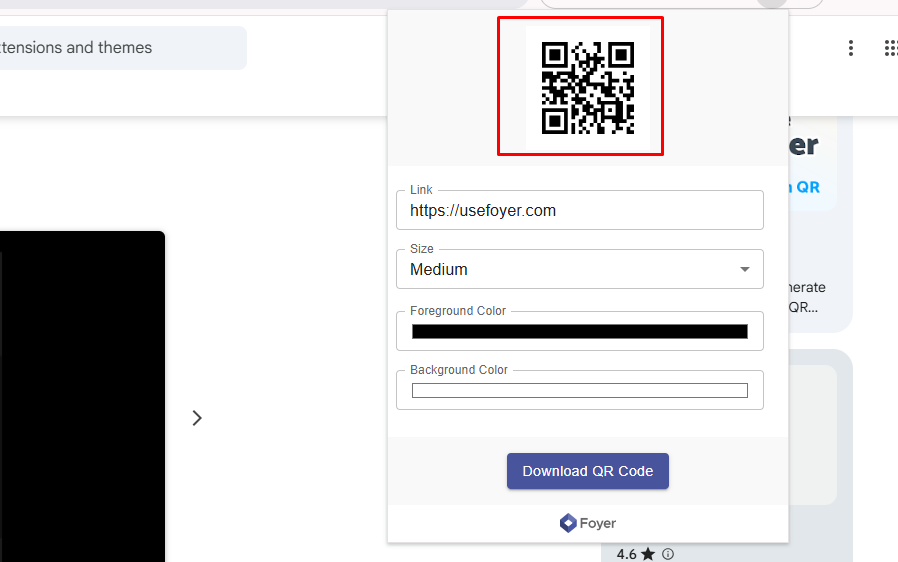The width and height of the screenshot is (898, 562).
Task: Click the rating info icon beside 4.6
Action: pyautogui.click(x=668, y=554)
